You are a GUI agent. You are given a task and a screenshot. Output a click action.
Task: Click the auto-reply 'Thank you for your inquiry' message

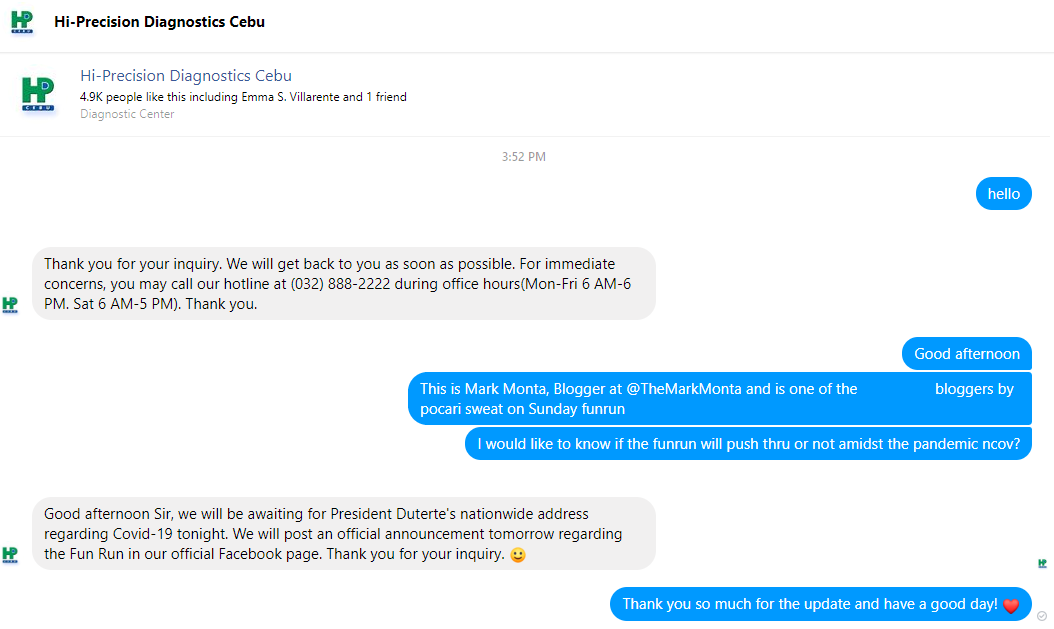(x=343, y=284)
